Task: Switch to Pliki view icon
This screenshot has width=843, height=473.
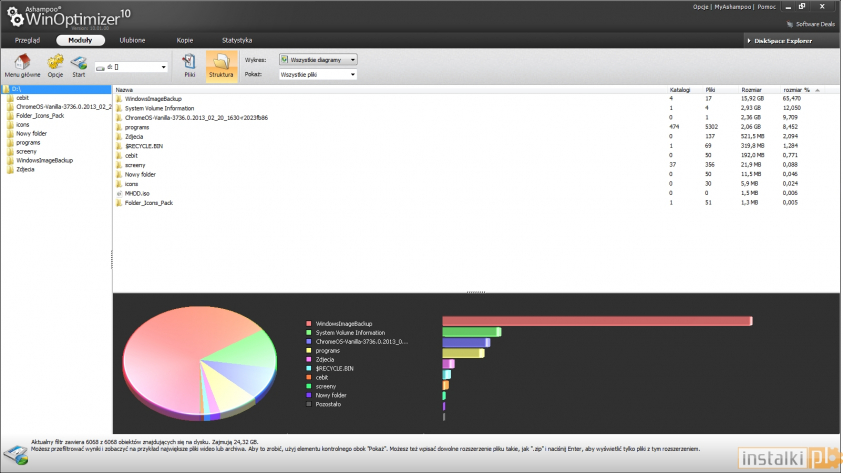Action: [x=189, y=63]
